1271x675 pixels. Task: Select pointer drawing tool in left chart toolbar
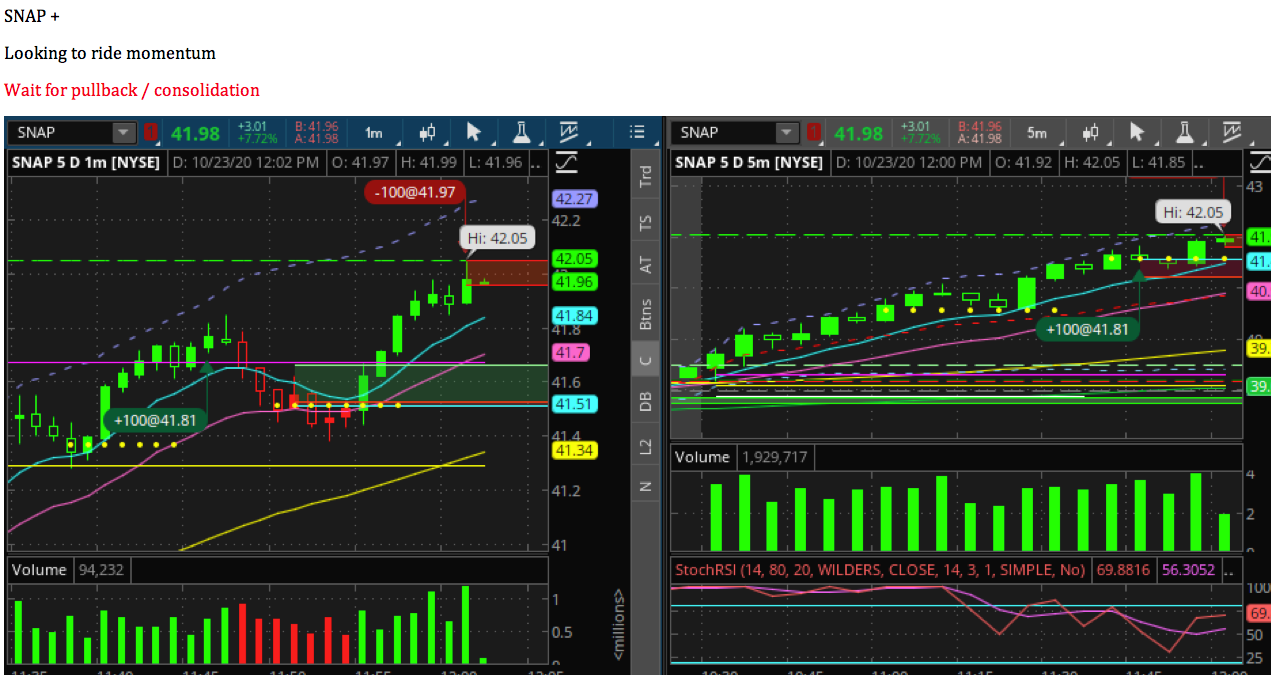(474, 132)
